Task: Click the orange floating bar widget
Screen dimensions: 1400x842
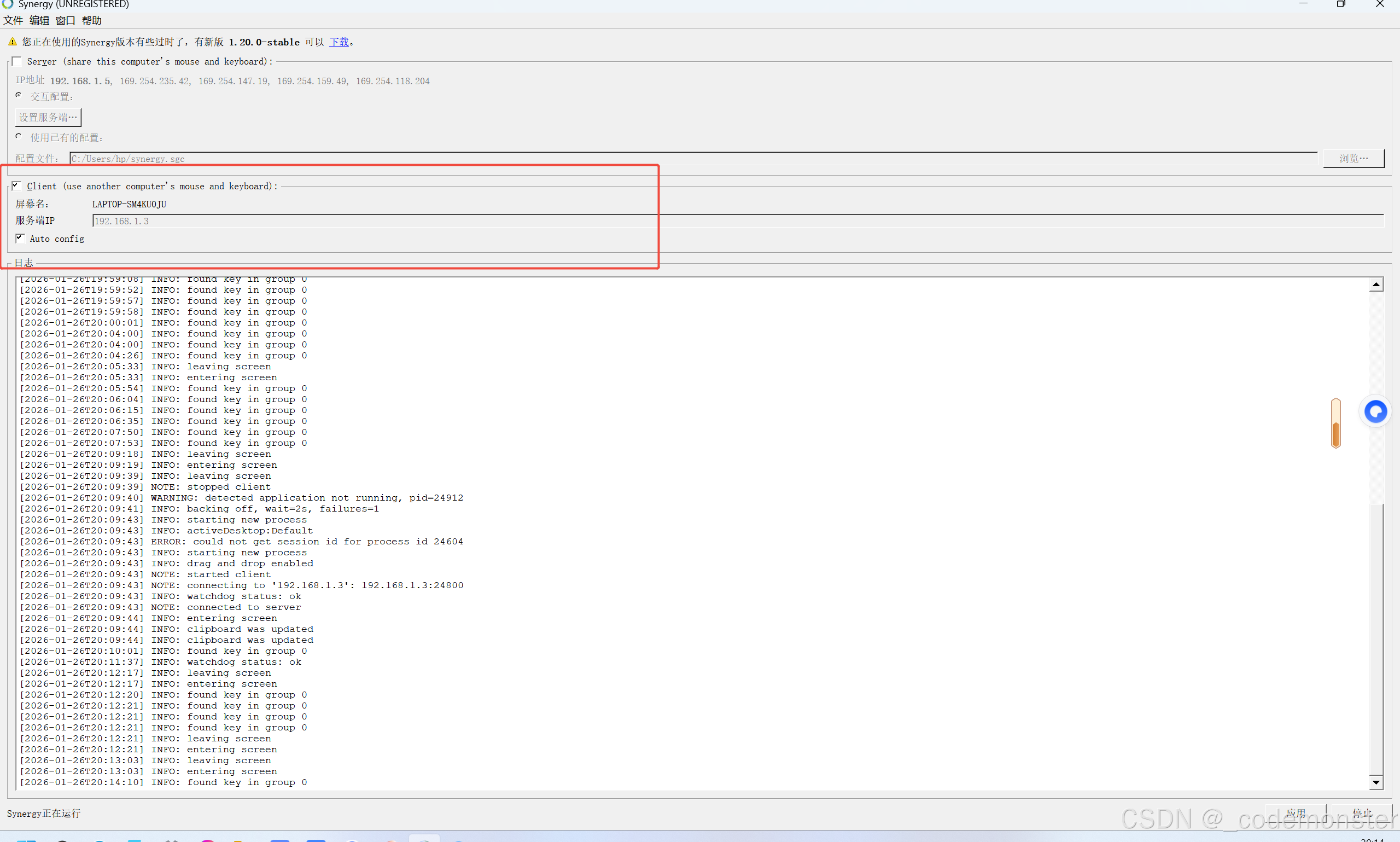Action: (1335, 423)
